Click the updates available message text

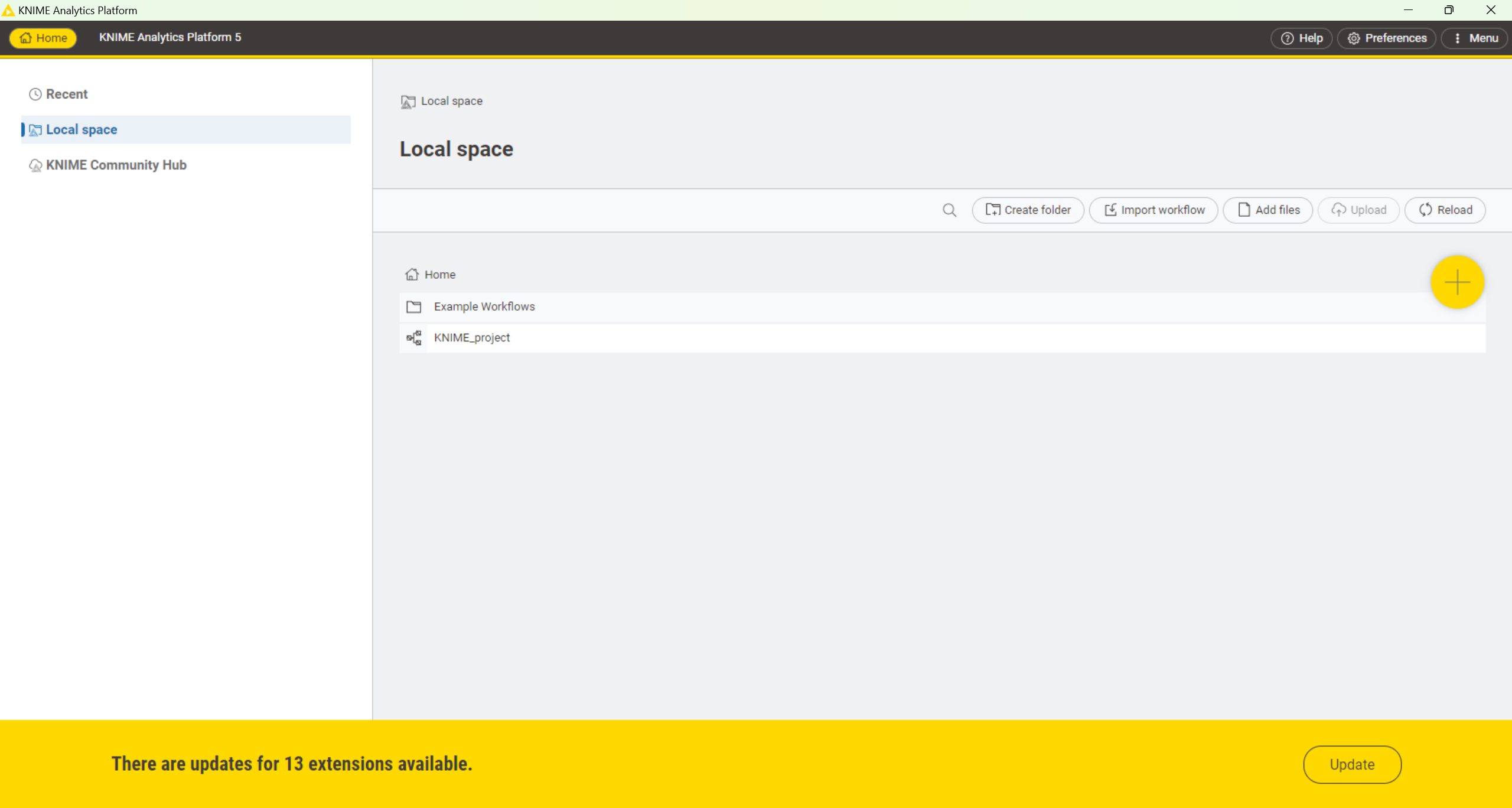292,764
